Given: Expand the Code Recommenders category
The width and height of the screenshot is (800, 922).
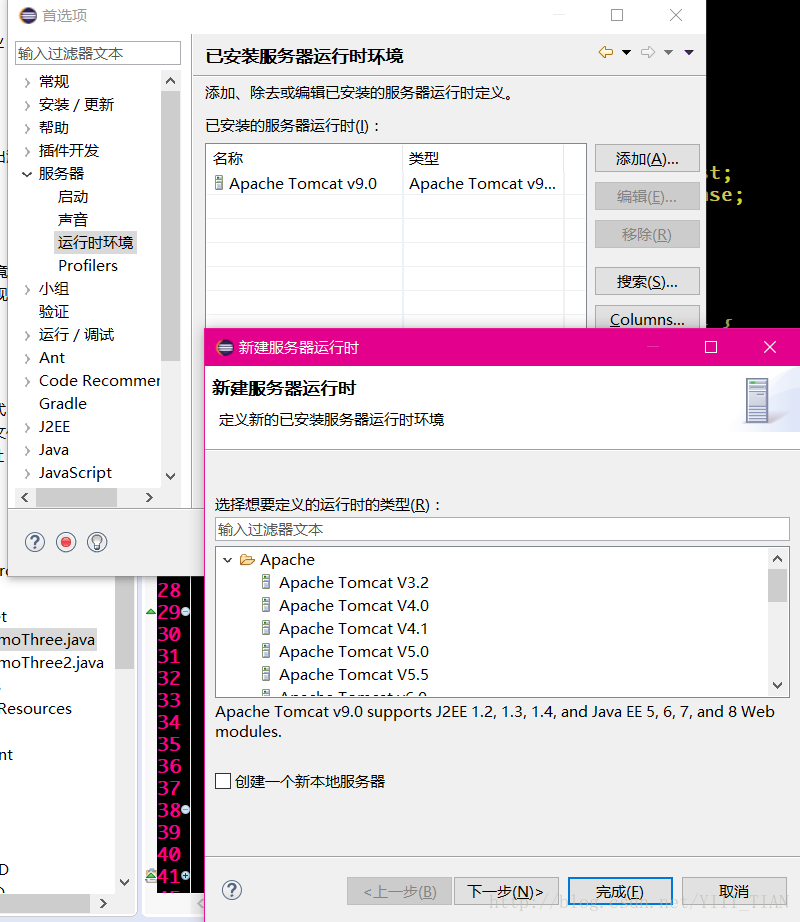Looking at the screenshot, I should [27, 381].
